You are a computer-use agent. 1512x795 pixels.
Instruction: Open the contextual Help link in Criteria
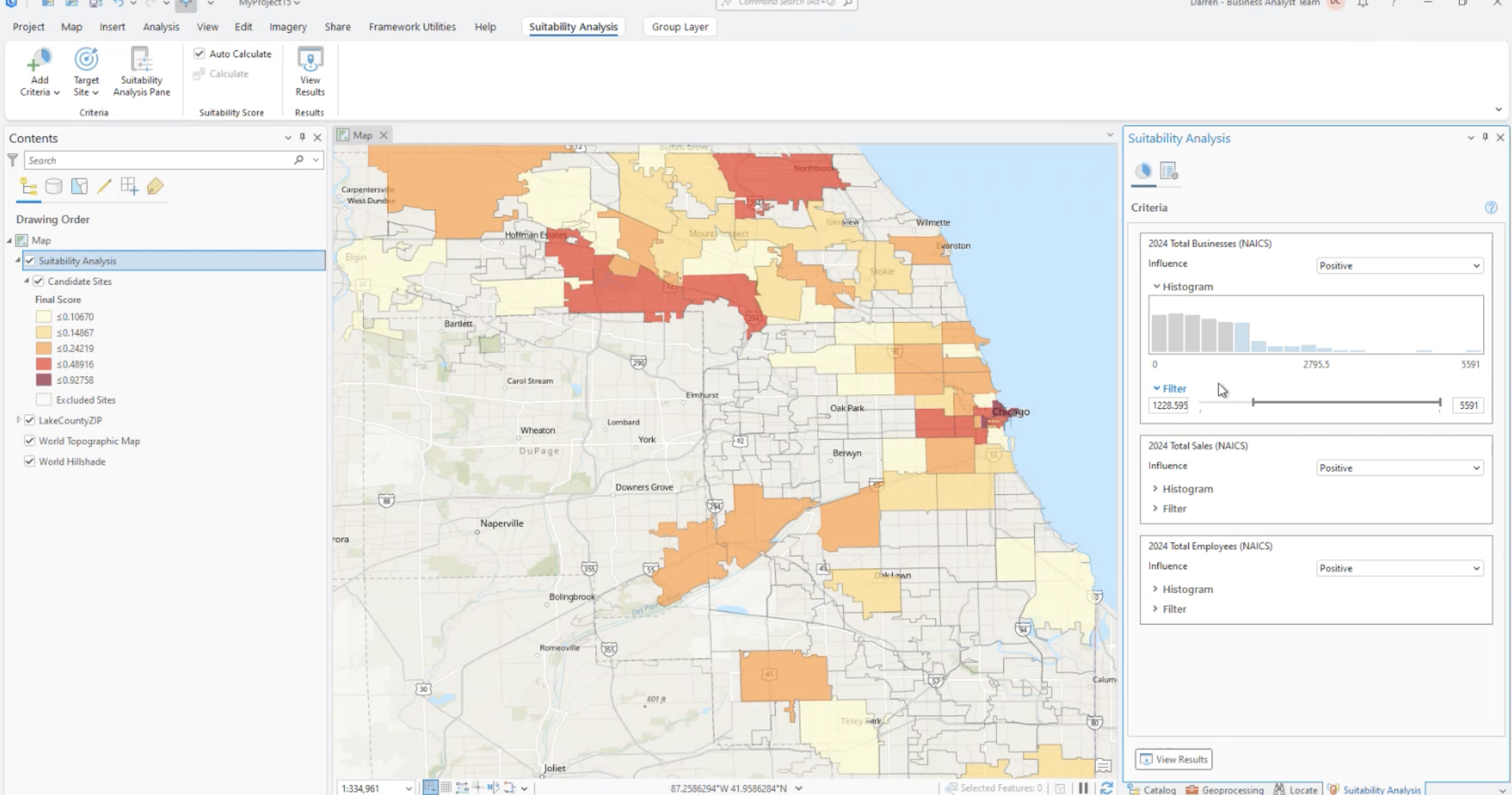coord(1491,208)
